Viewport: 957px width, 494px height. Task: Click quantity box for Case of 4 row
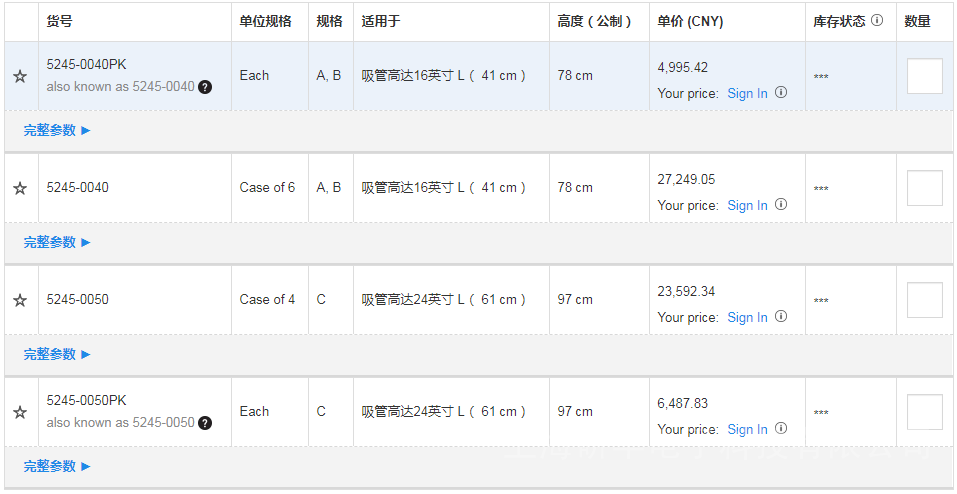924,300
